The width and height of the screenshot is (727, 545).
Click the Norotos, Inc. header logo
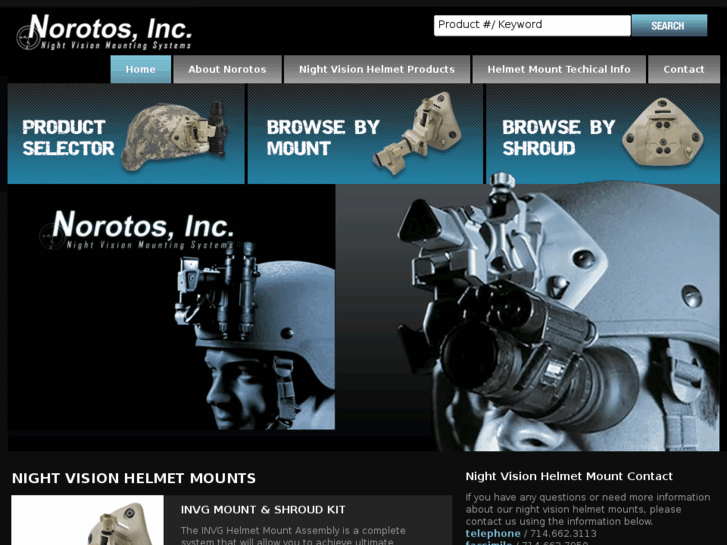(104, 32)
